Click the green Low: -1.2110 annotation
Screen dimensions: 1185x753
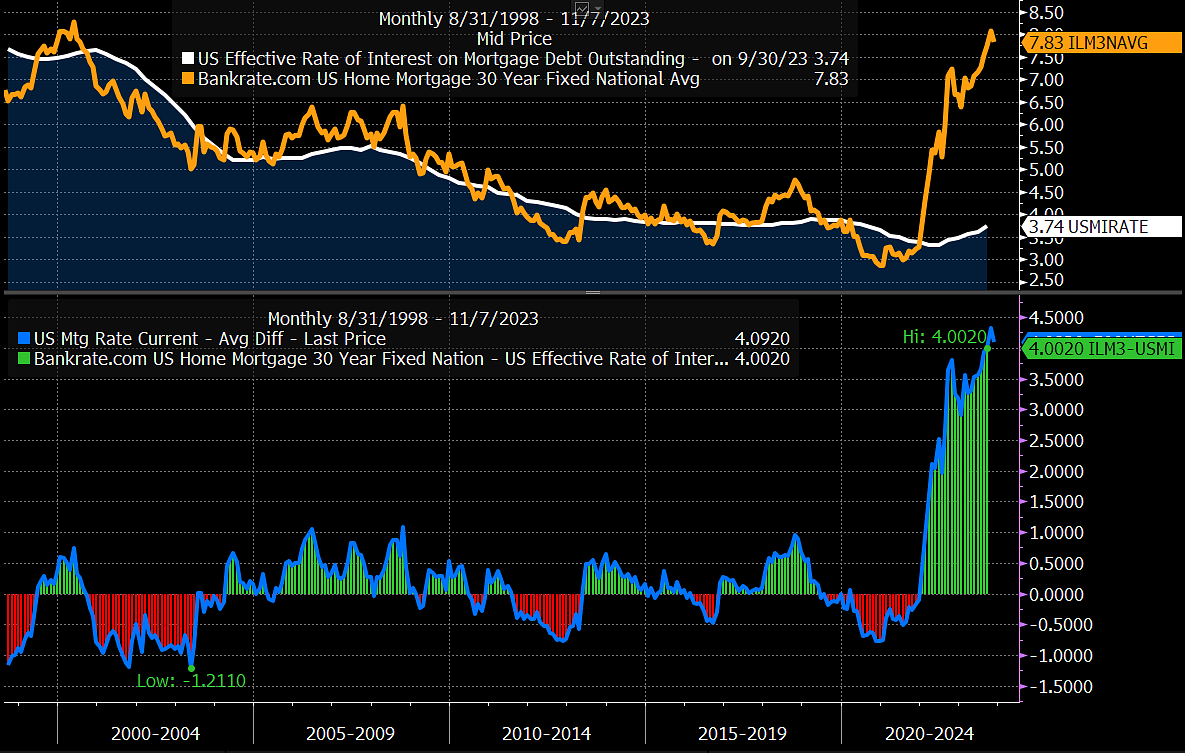click(x=191, y=681)
